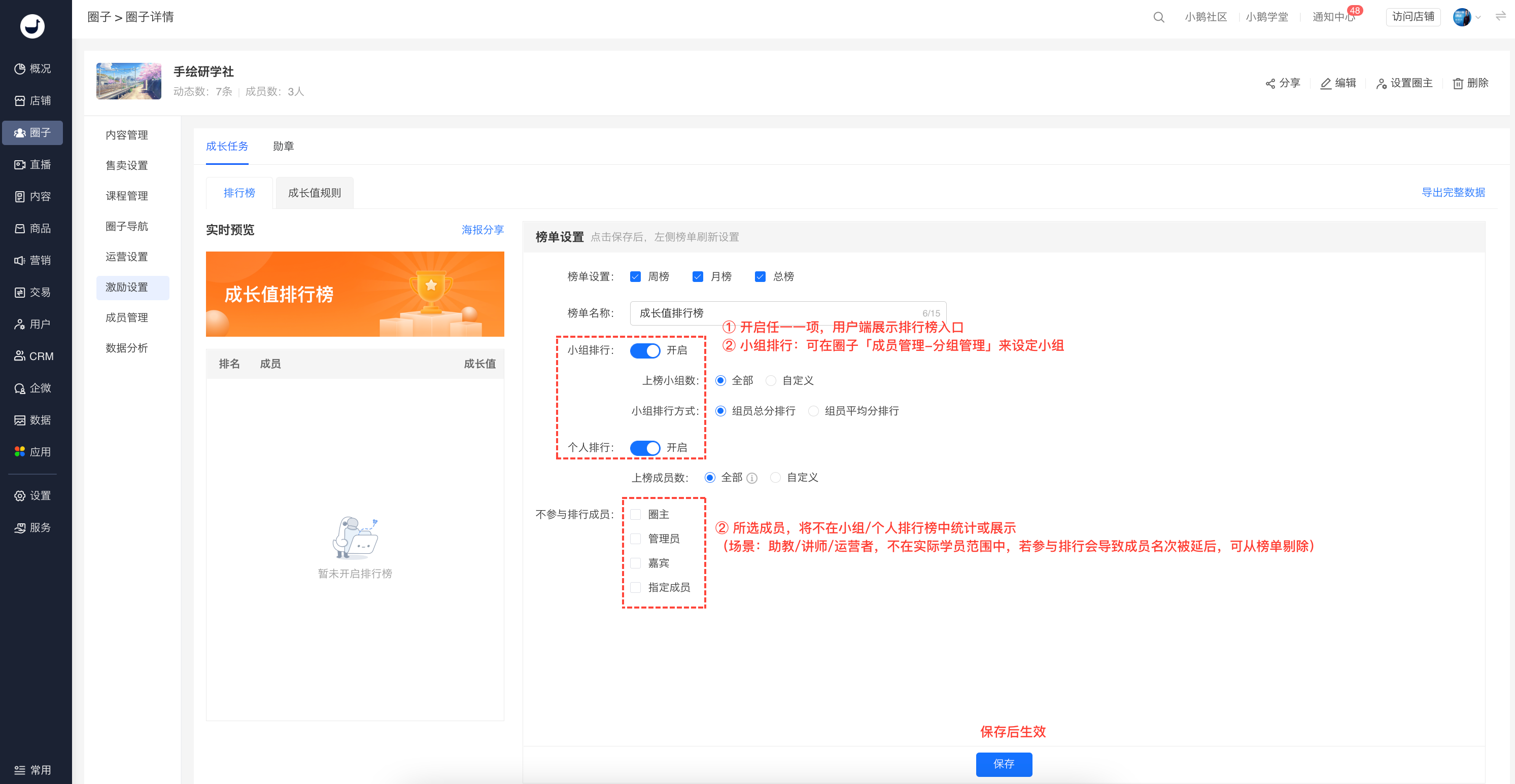Viewport: 1515px width, 784px height.
Task: Select 全部 for 上榜成员数
Action: tap(710, 478)
